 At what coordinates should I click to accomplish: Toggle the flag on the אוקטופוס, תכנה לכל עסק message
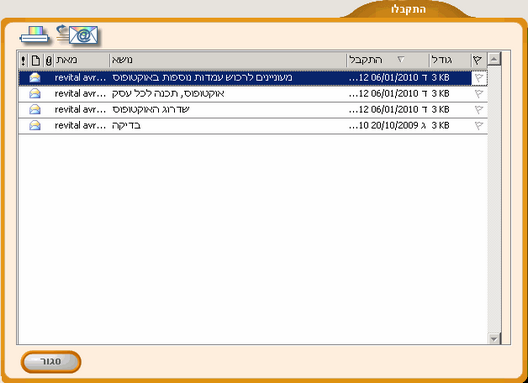pyautogui.click(x=478, y=94)
